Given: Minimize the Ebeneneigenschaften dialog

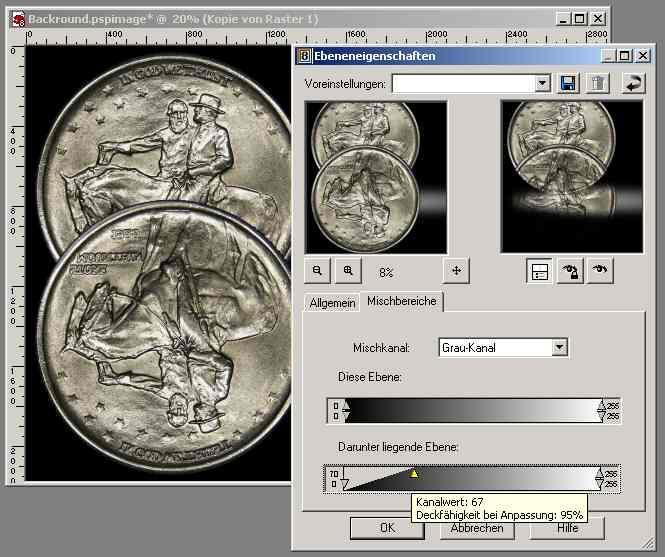Looking at the screenshot, I should point(608,56).
